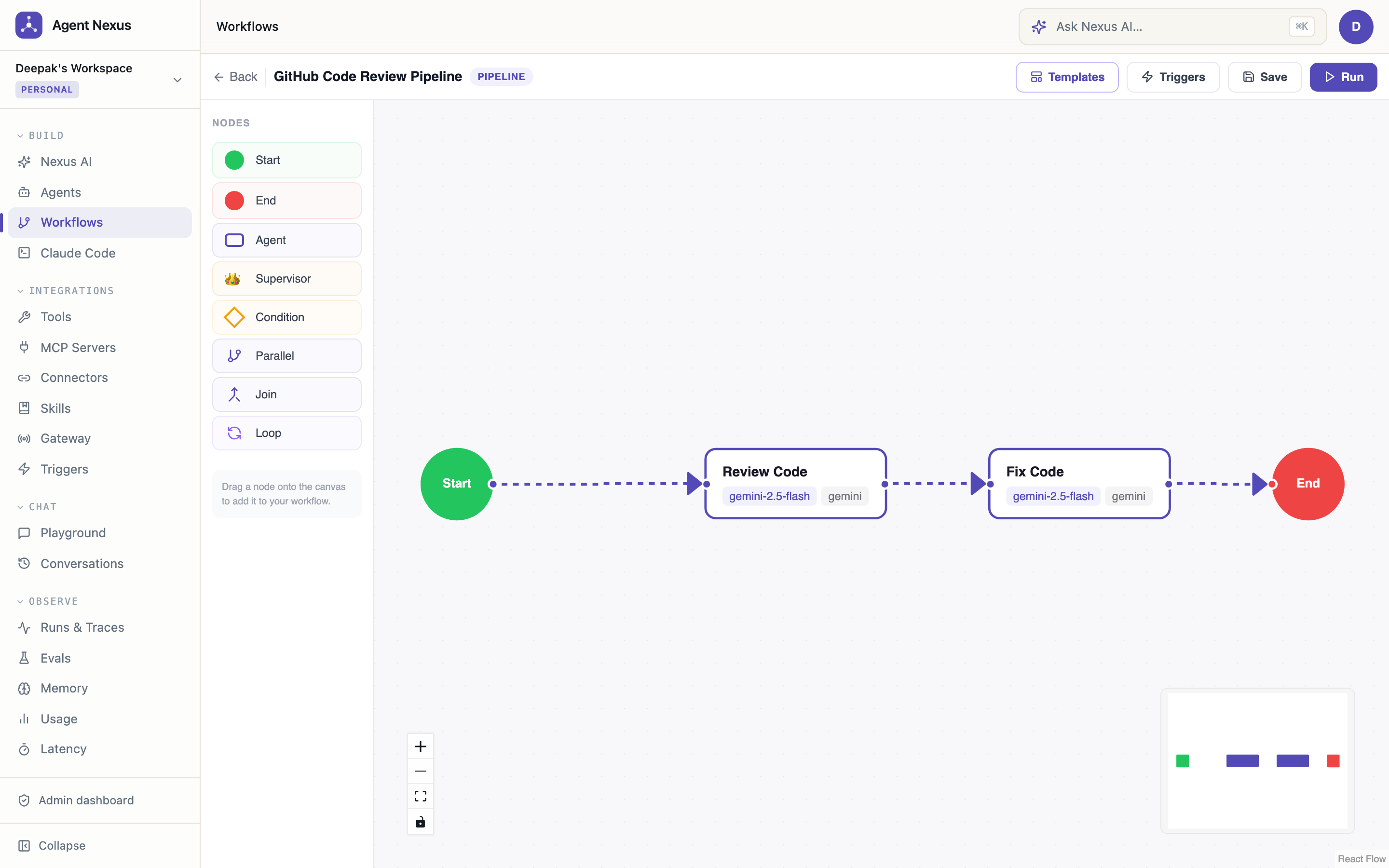Click the PIPELINE badge
The image size is (1389, 868).
[501, 76]
